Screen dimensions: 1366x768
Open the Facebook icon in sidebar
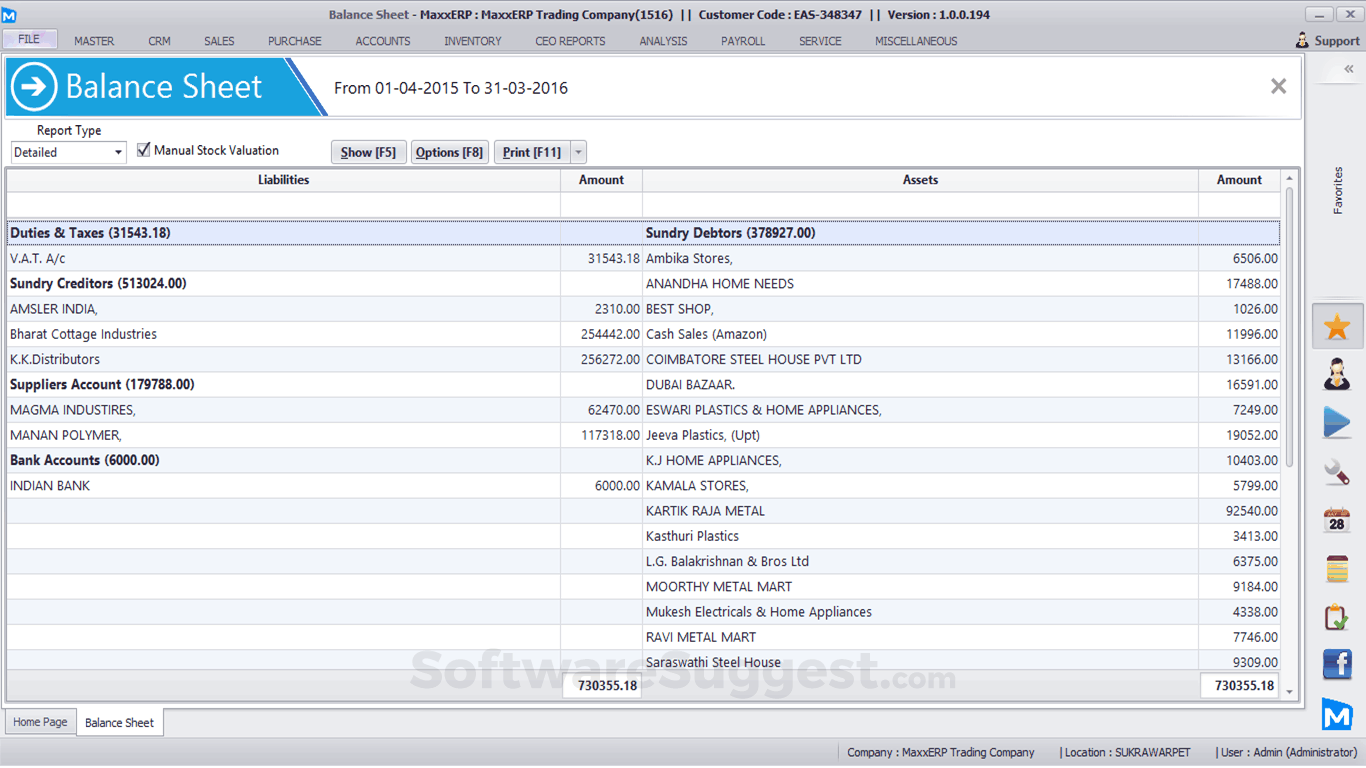coord(1337,664)
